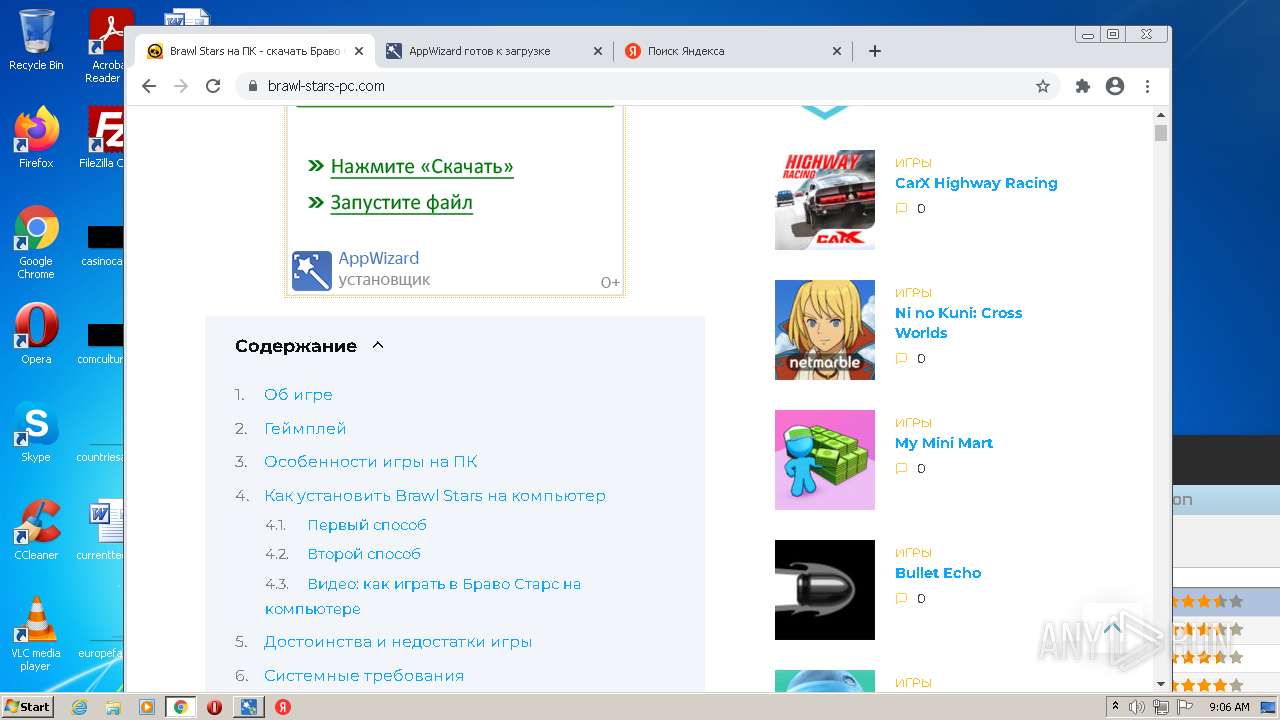
Task: Open the Google Chrome desktop shortcut
Action: click(x=36, y=243)
